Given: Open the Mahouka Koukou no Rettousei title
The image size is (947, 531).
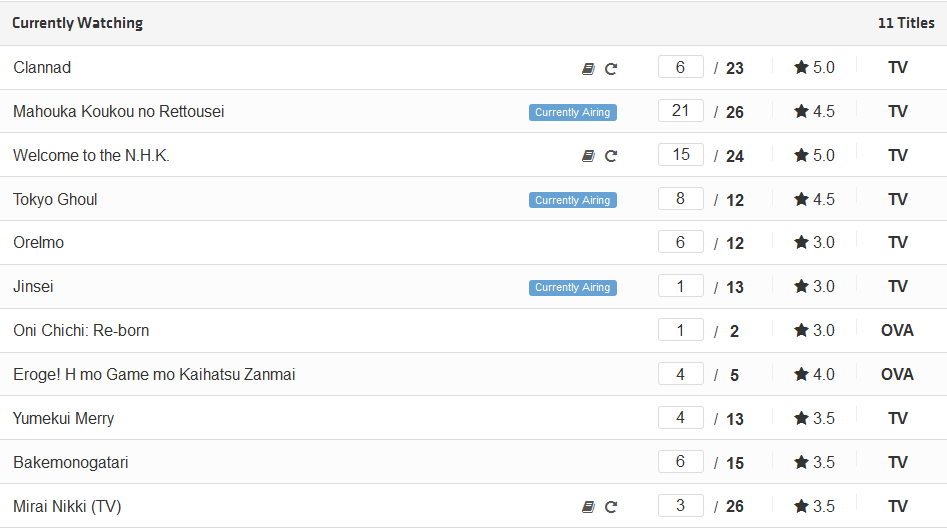Looking at the screenshot, I should [118, 112].
